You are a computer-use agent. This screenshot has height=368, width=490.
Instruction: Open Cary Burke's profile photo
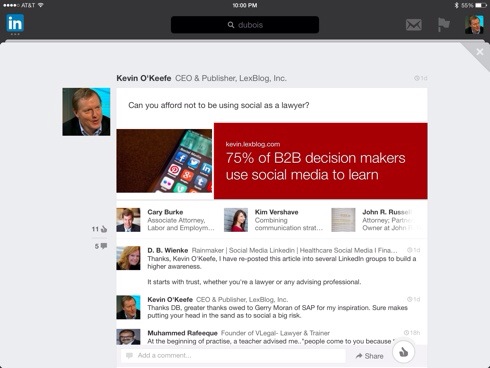(x=128, y=220)
